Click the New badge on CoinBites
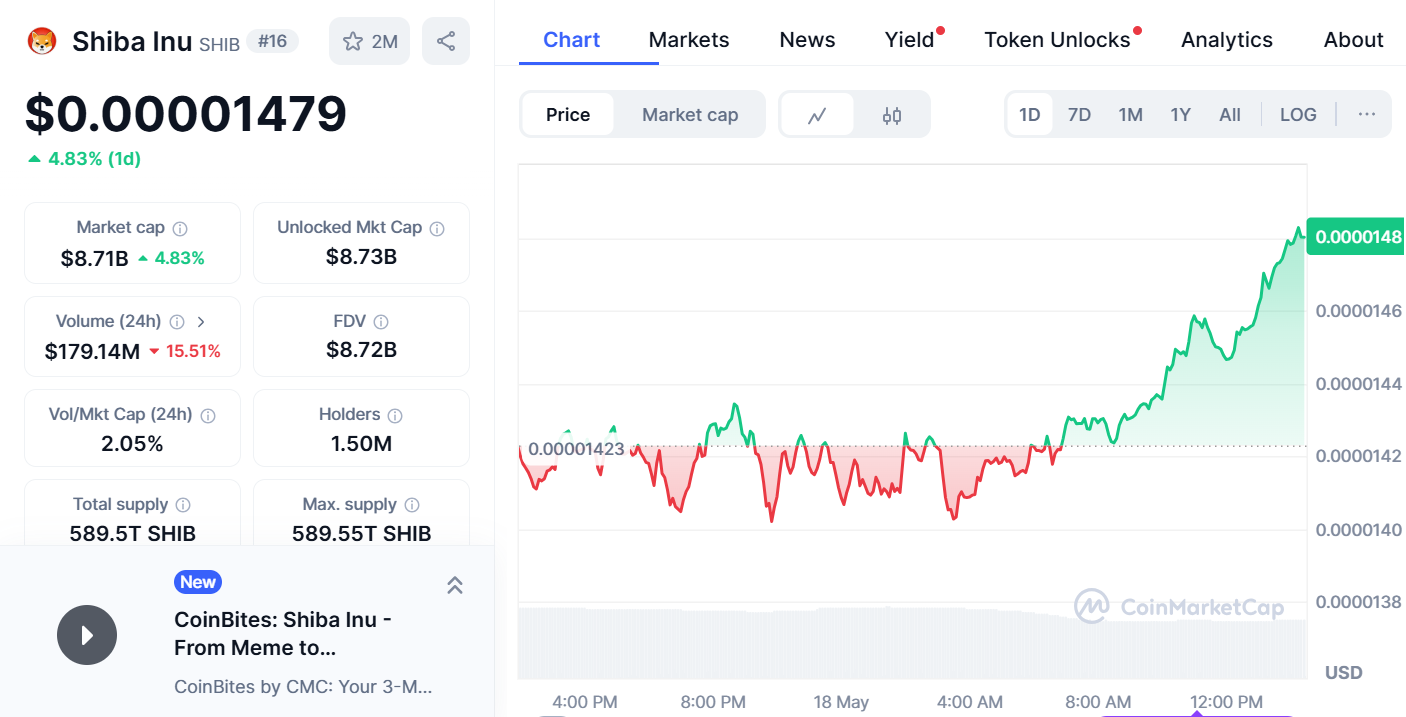 (x=198, y=582)
